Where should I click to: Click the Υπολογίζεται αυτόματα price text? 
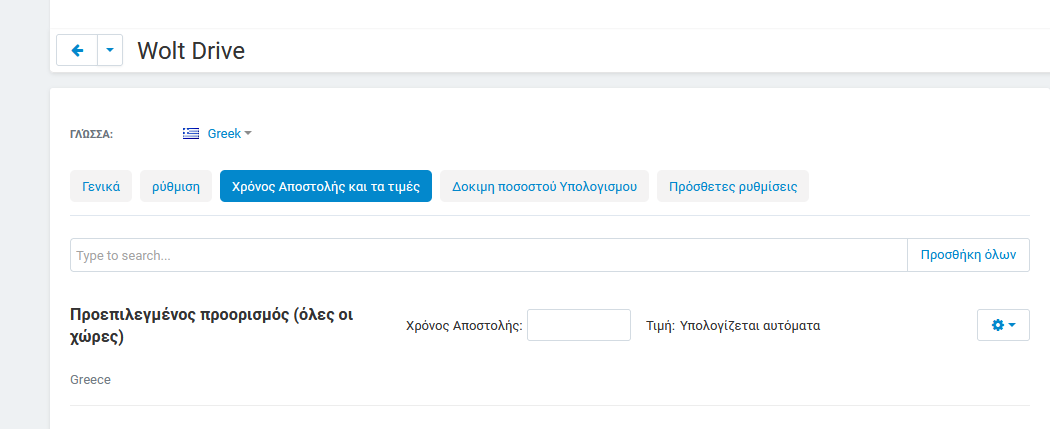(x=750, y=326)
